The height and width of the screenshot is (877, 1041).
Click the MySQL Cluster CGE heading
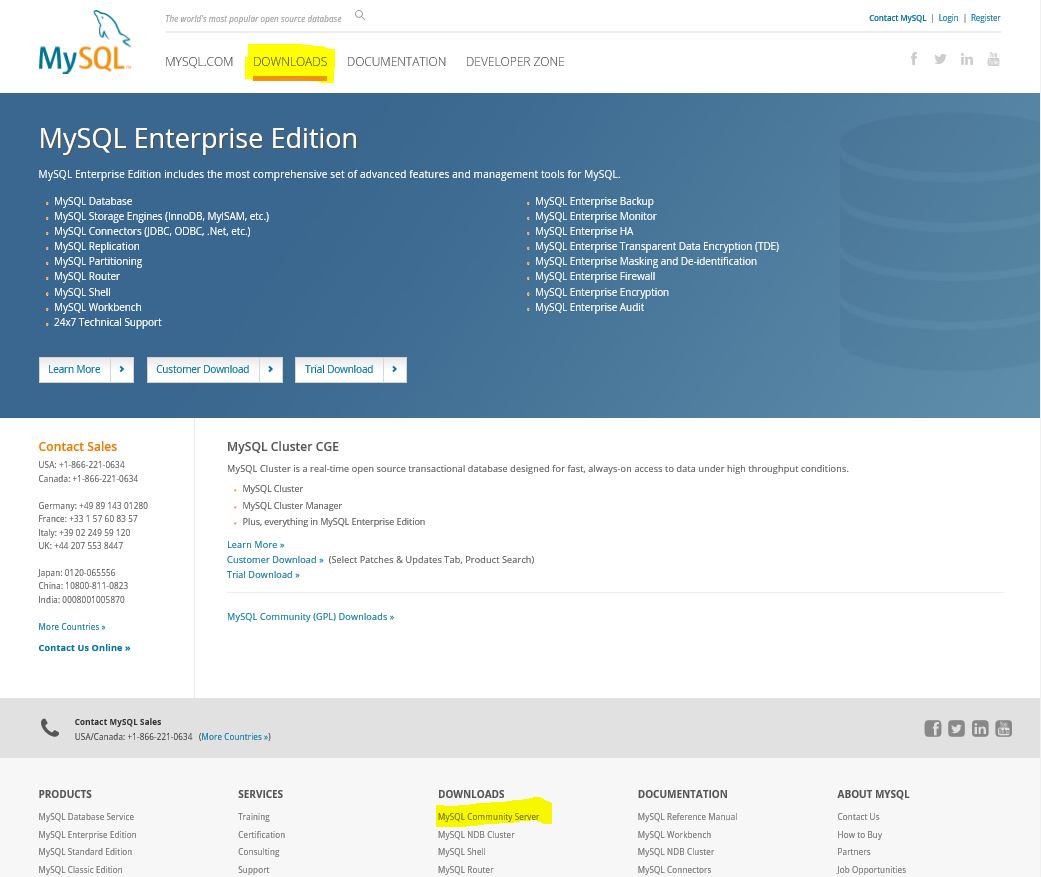pos(283,447)
